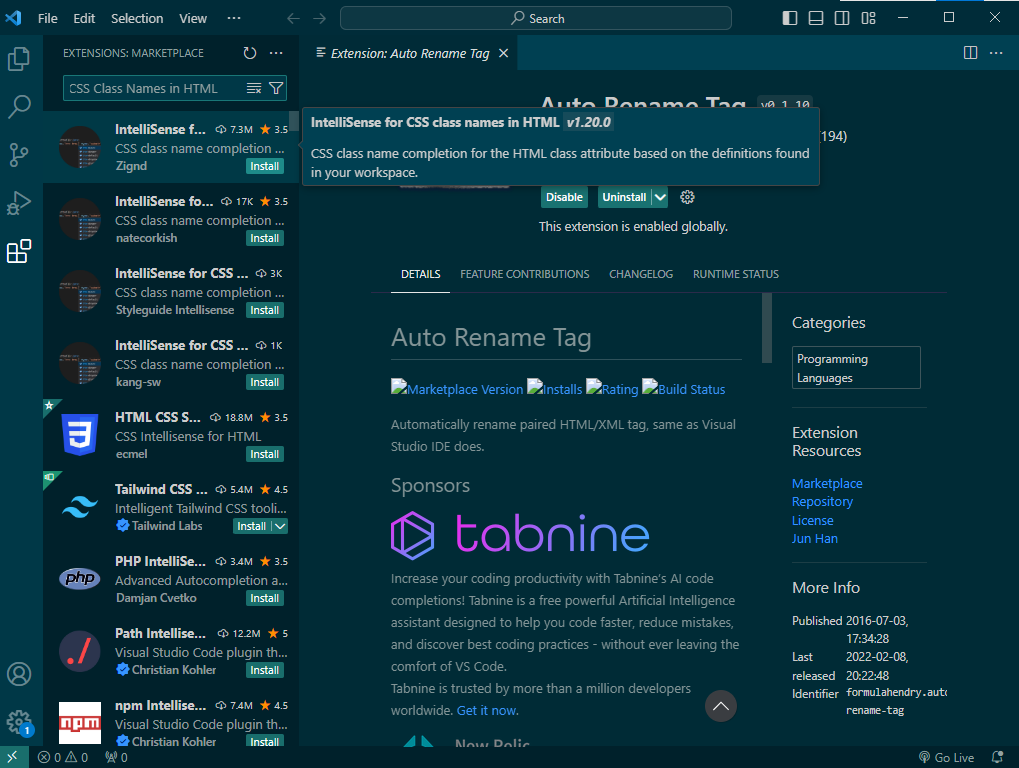The image size is (1019, 768).
Task: Go back in navigation history
Action: pos(293,18)
